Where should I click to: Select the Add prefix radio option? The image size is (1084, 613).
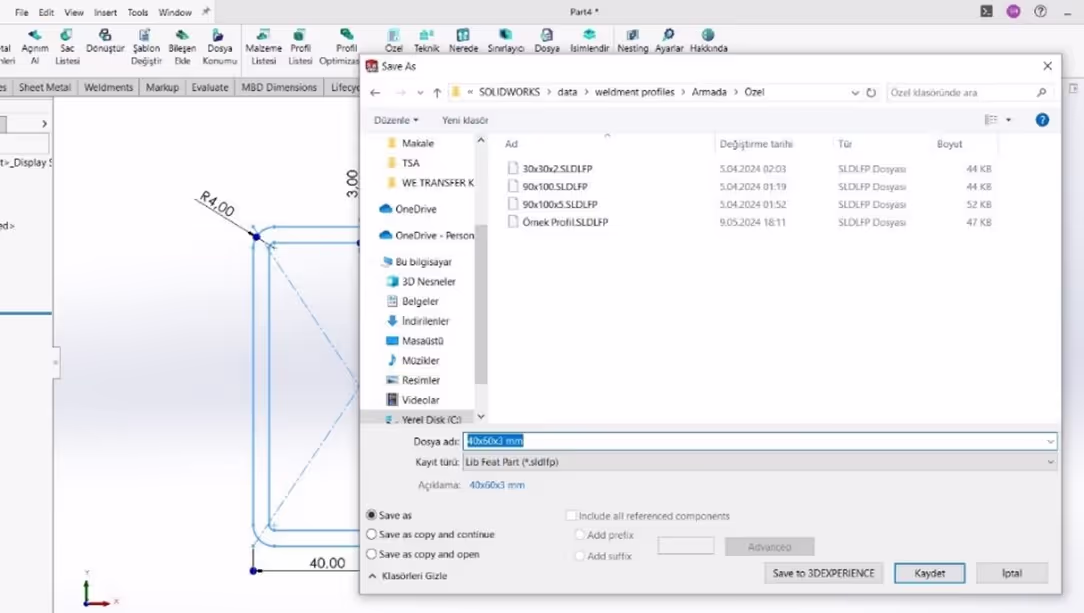pyautogui.click(x=580, y=535)
